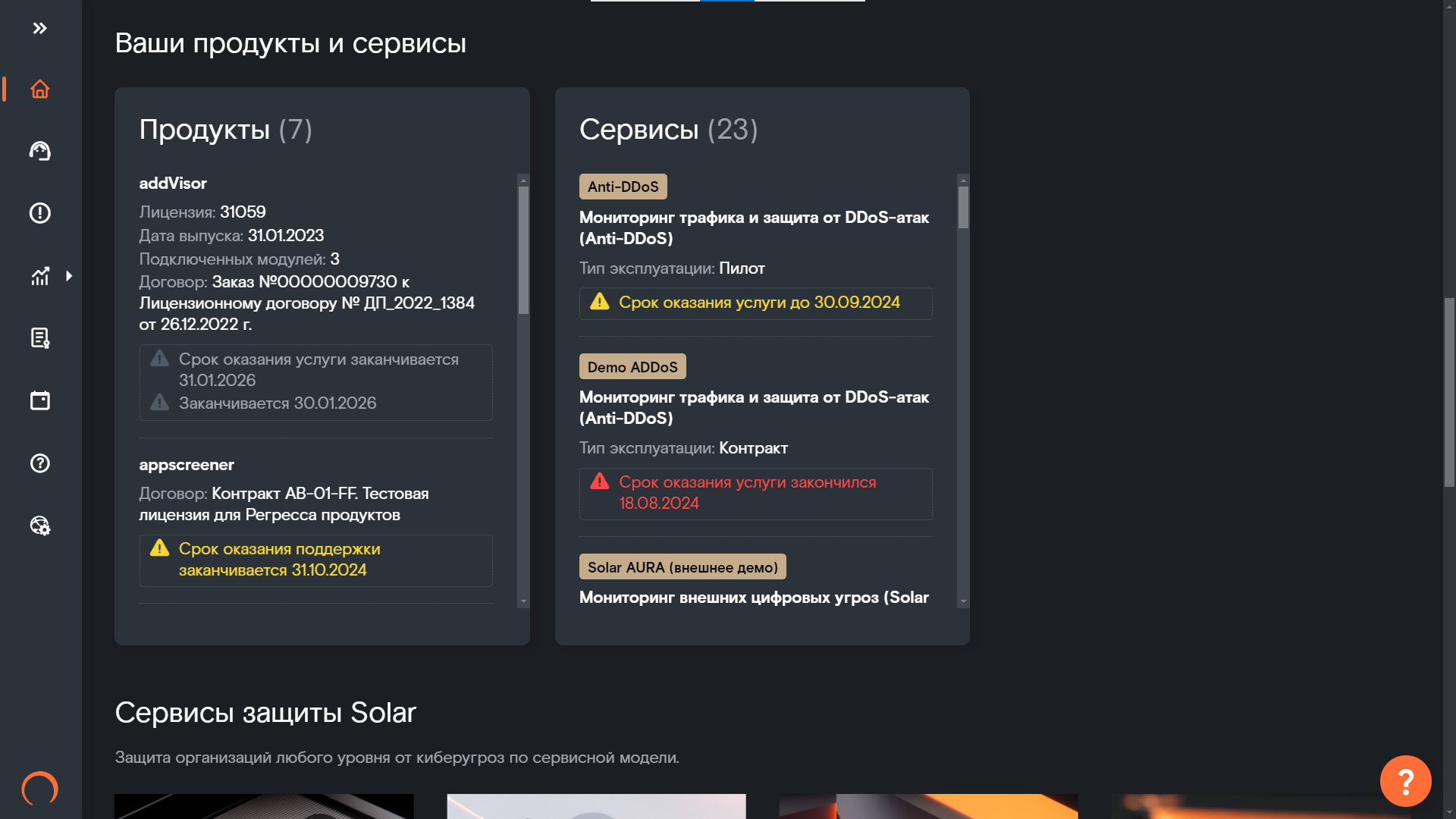Select the Demo ADDoS service tag
This screenshot has height=819, width=1456.
[x=632, y=367]
